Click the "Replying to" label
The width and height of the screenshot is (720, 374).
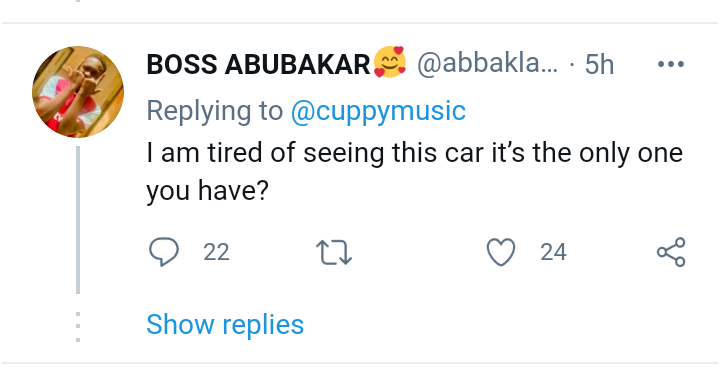pos(214,111)
